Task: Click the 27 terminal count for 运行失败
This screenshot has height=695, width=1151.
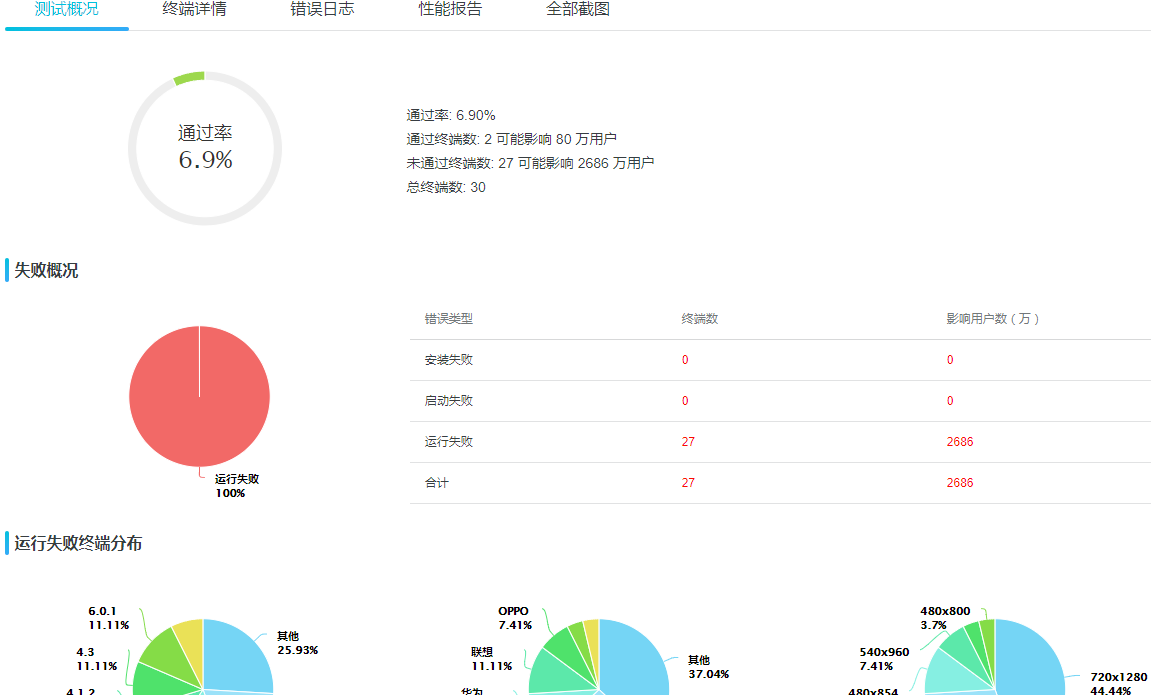Action: click(x=688, y=442)
